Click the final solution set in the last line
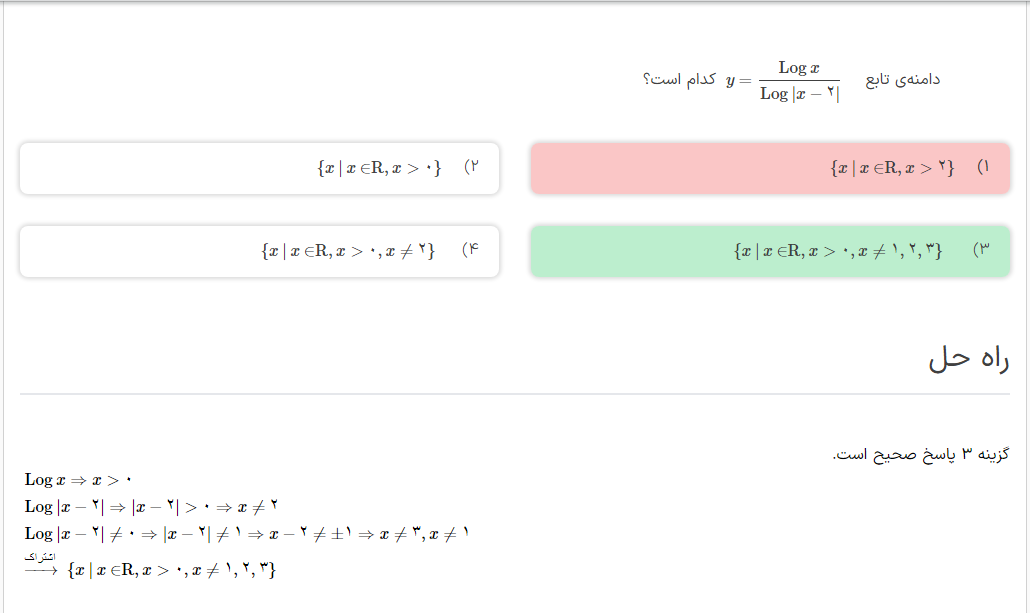This screenshot has height=613, width=1030. [170, 571]
